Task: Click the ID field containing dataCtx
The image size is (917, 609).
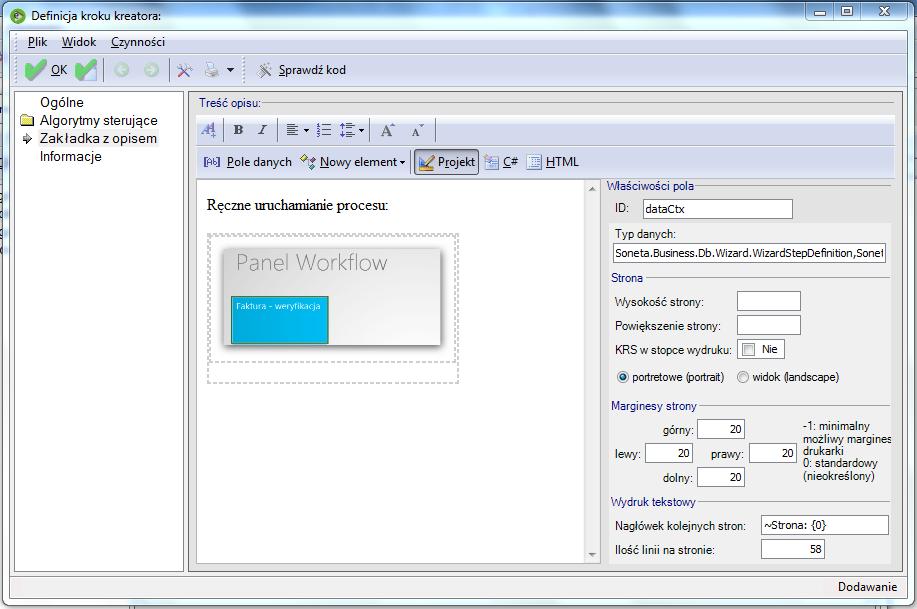Action: pyautogui.click(x=718, y=209)
